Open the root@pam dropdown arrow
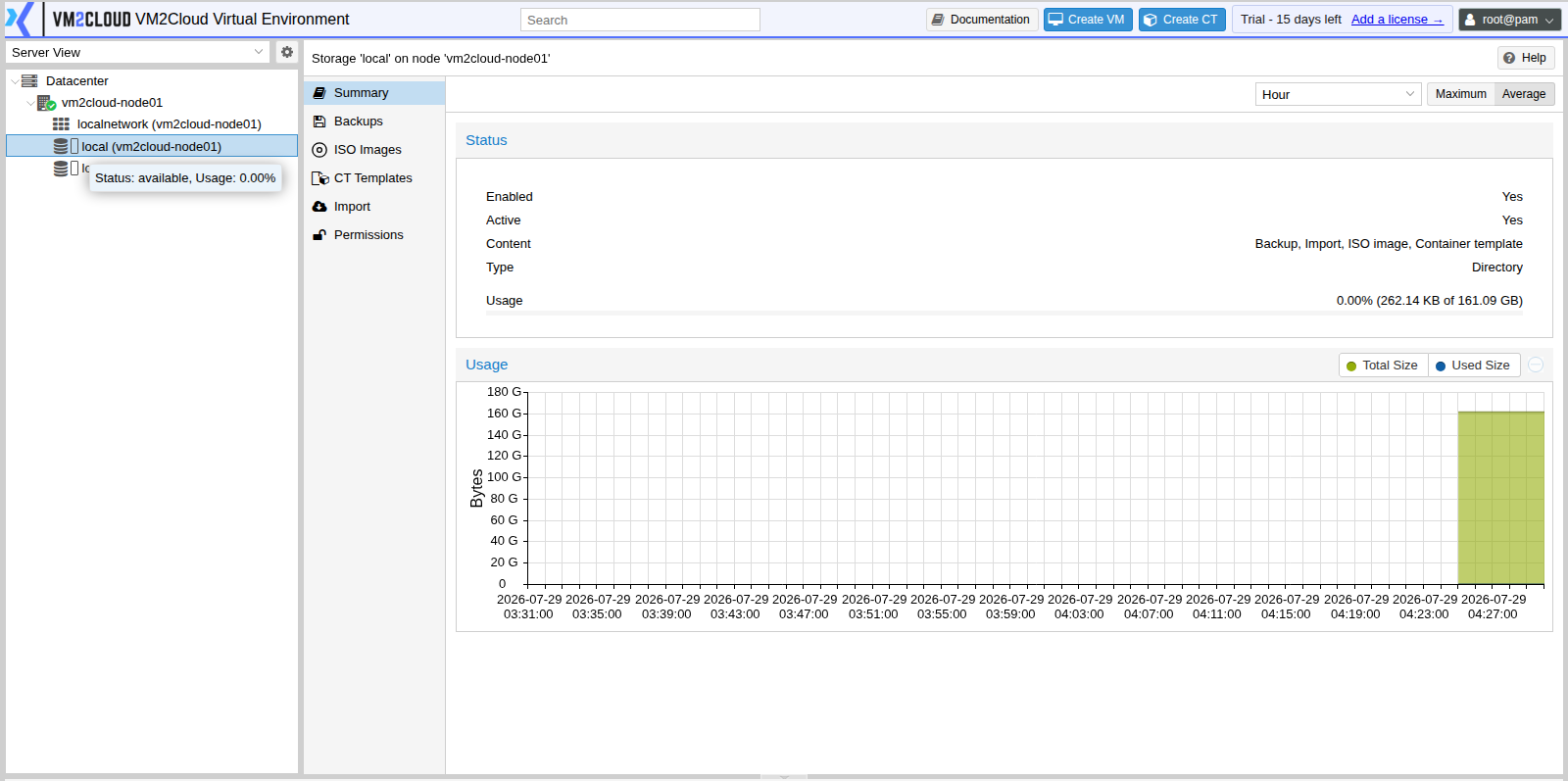The height and width of the screenshot is (781, 1568). pyautogui.click(x=1549, y=20)
